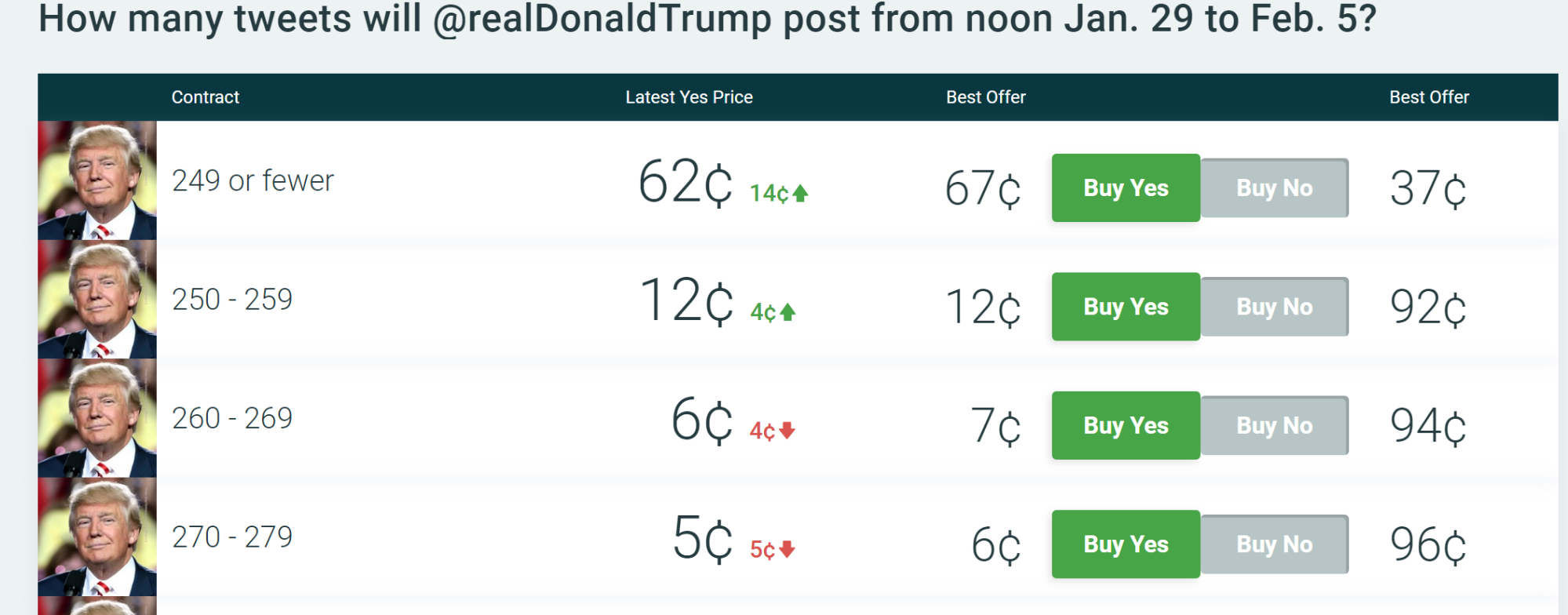Click the Latest Yes Price column header
The image size is (1568, 615).
pyautogui.click(x=689, y=97)
